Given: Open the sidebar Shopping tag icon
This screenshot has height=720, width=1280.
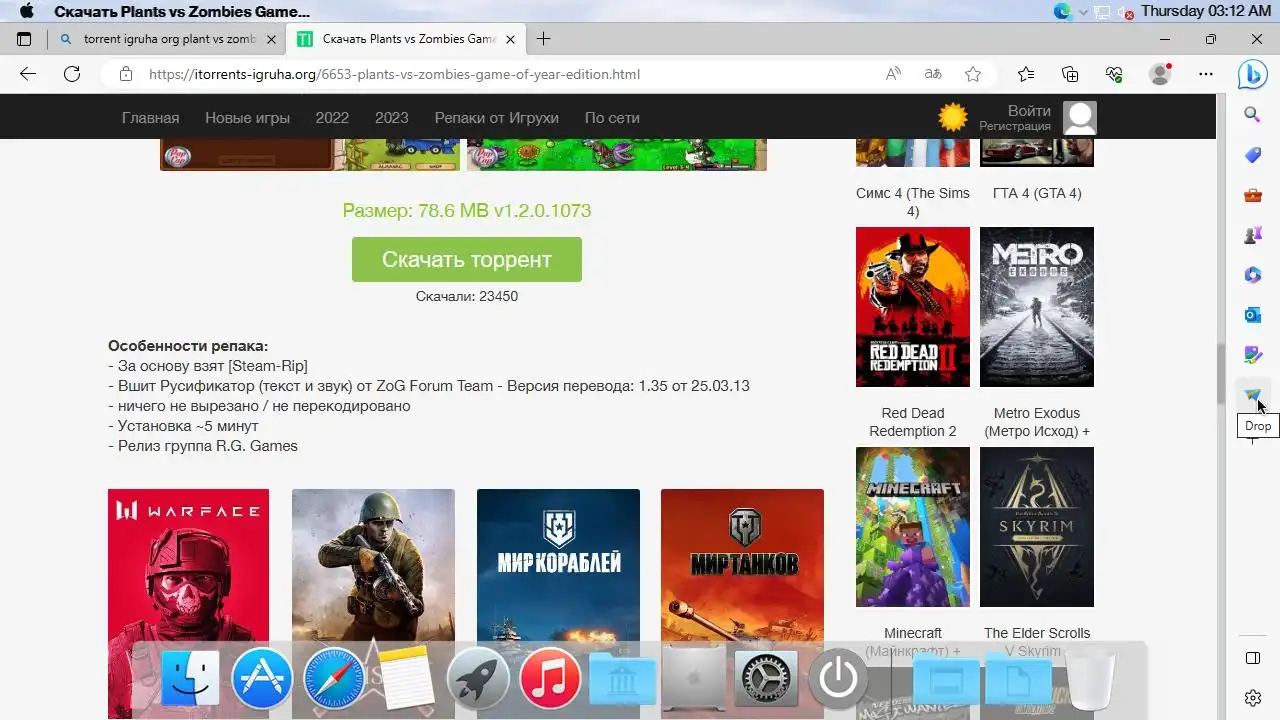Looking at the screenshot, I should click(1253, 155).
